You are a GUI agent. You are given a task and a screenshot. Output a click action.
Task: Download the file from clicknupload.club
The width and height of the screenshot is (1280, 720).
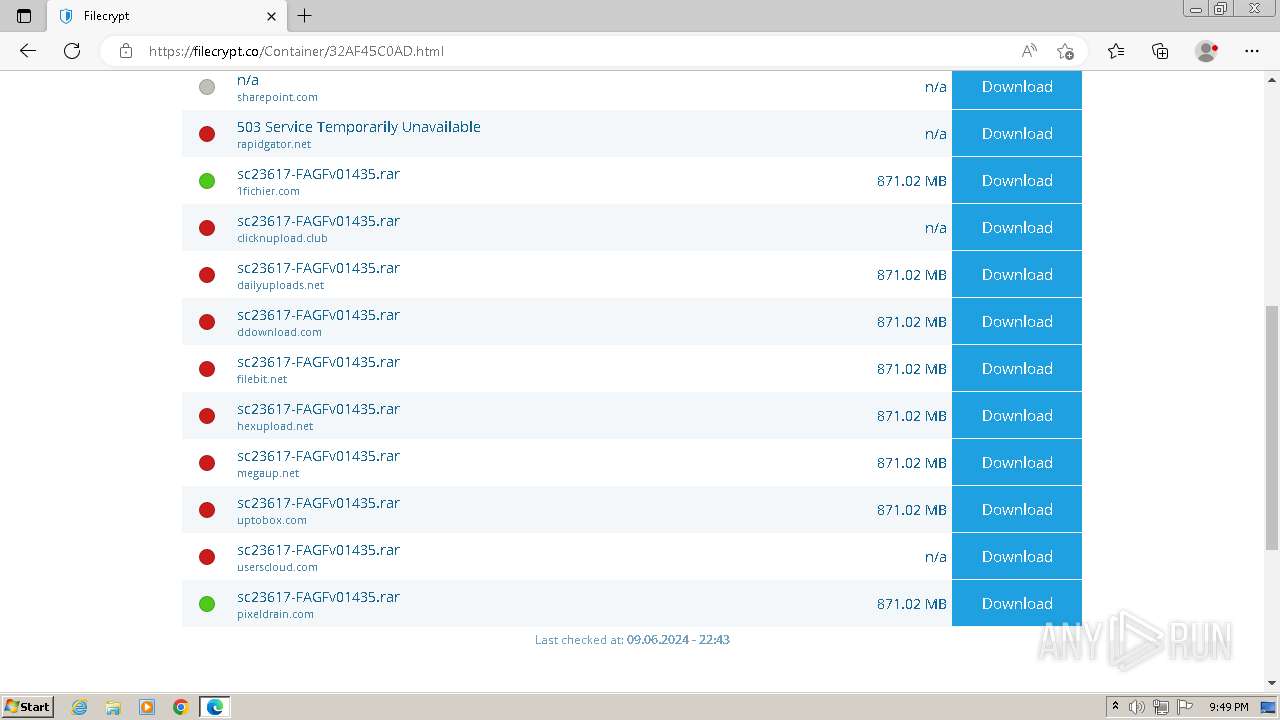tap(1017, 227)
